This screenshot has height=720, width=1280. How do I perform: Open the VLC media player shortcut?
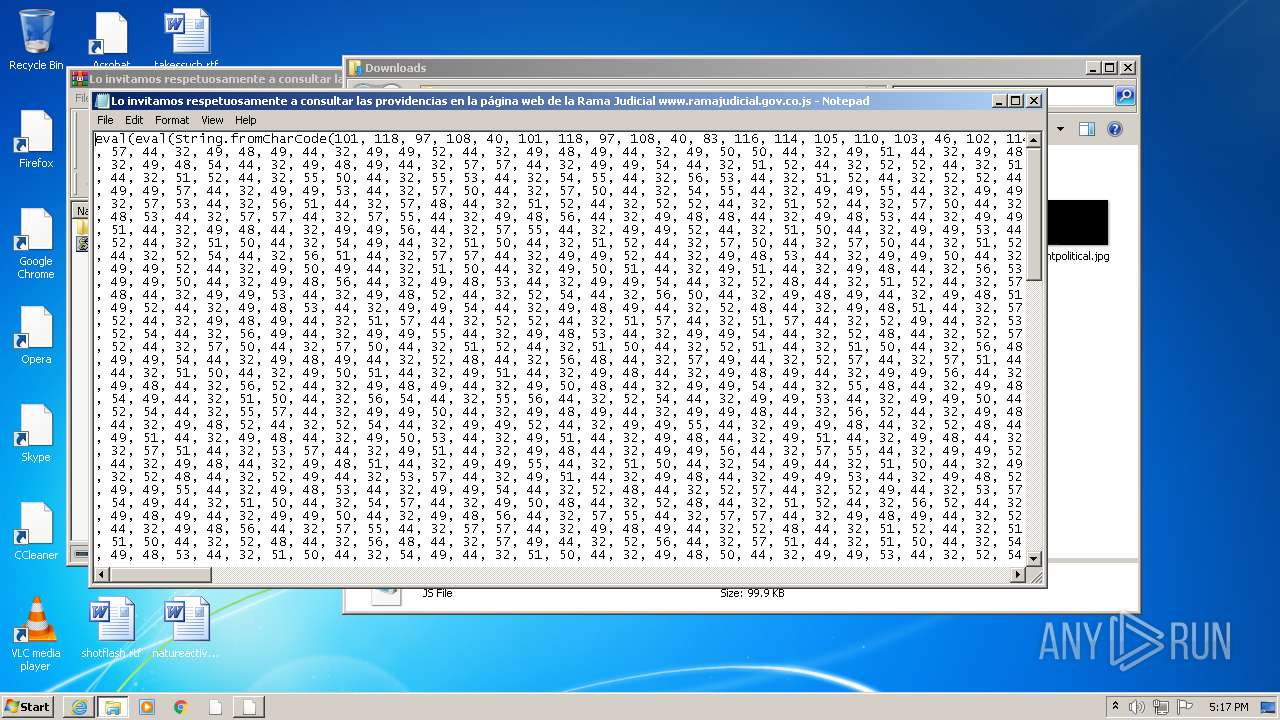coord(36,634)
